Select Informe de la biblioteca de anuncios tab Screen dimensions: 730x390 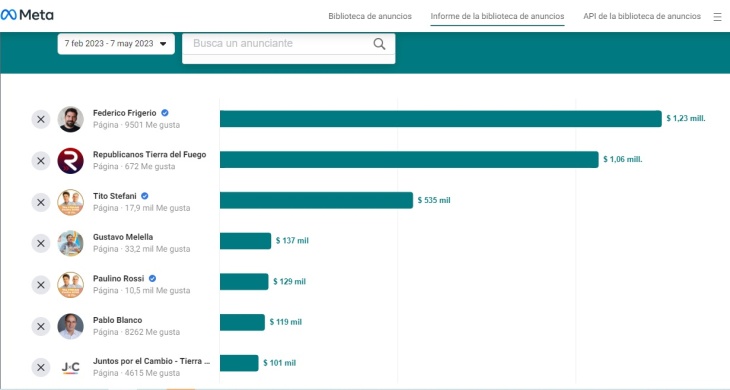(x=497, y=16)
